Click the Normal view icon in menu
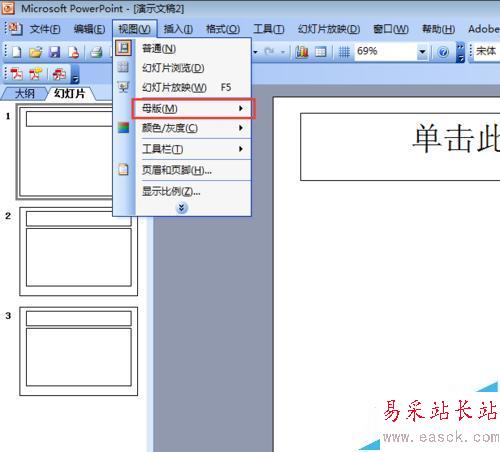The image size is (500, 452). [x=123, y=48]
